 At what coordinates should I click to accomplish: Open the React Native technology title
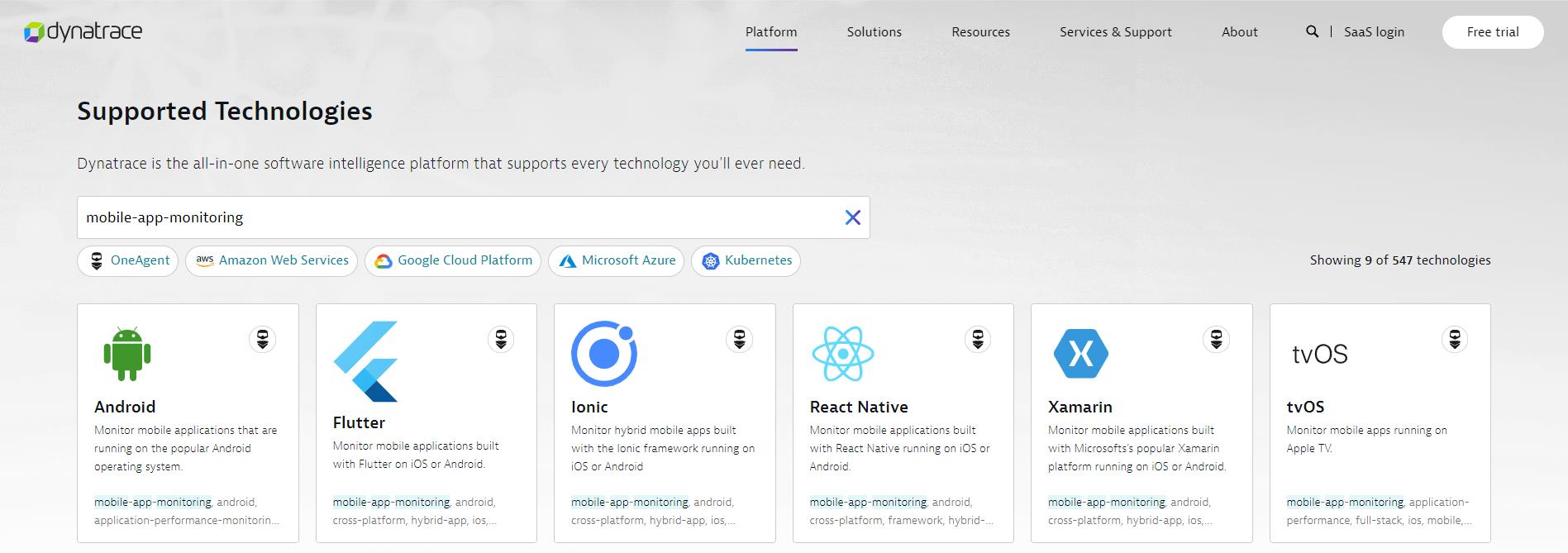[x=859, y=407]
